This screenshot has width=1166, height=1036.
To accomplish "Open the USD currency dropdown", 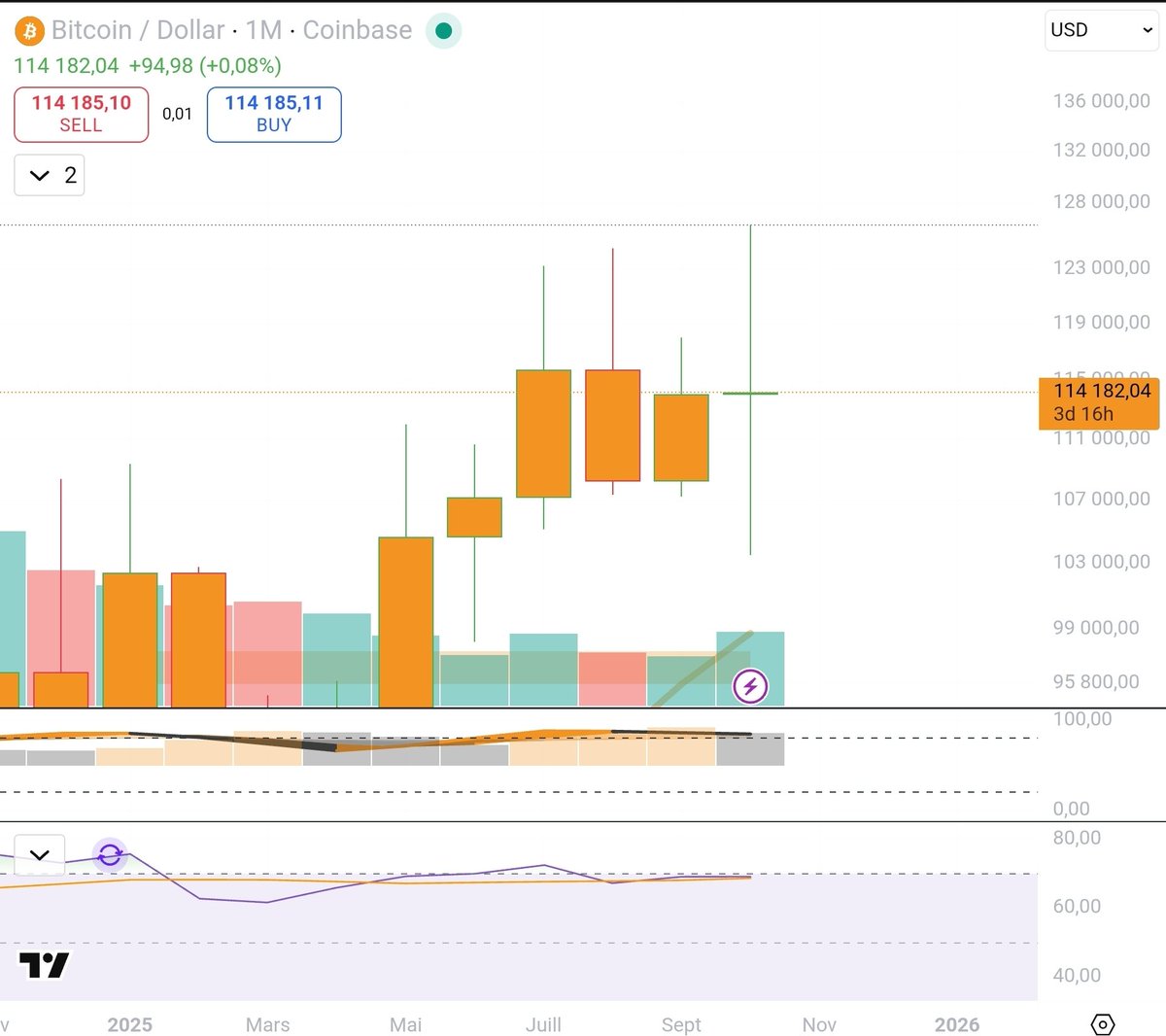I will point(1102,30).
